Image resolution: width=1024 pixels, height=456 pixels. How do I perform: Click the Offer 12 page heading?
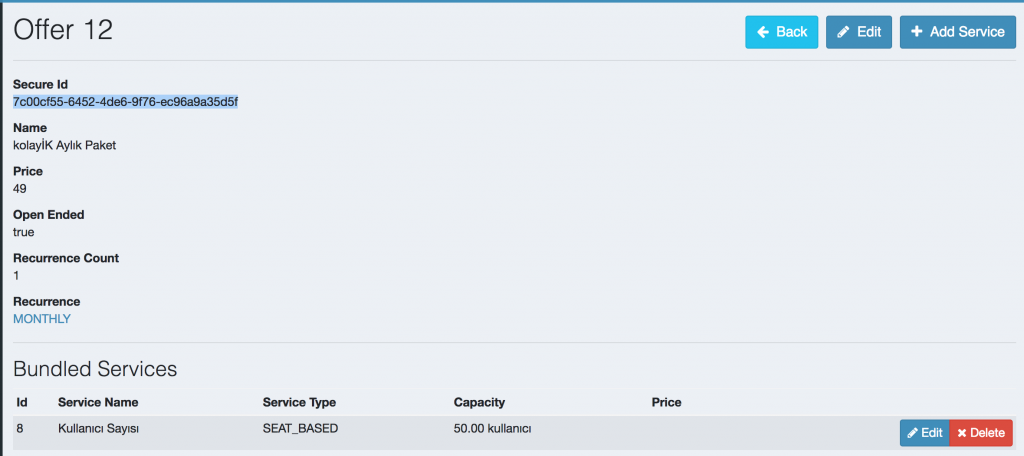click(63, 30)
